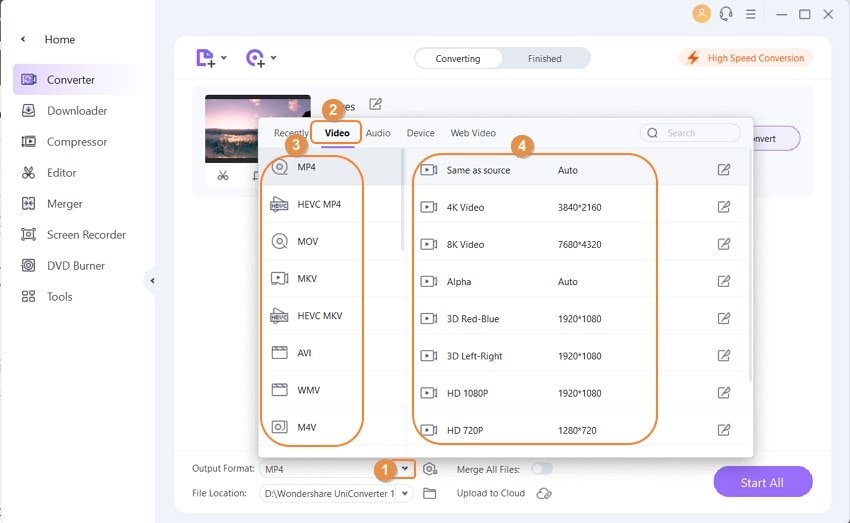The image size is (850, 523).
Task: Click the Upload to Cloud icon
Action: pos(544,493)
